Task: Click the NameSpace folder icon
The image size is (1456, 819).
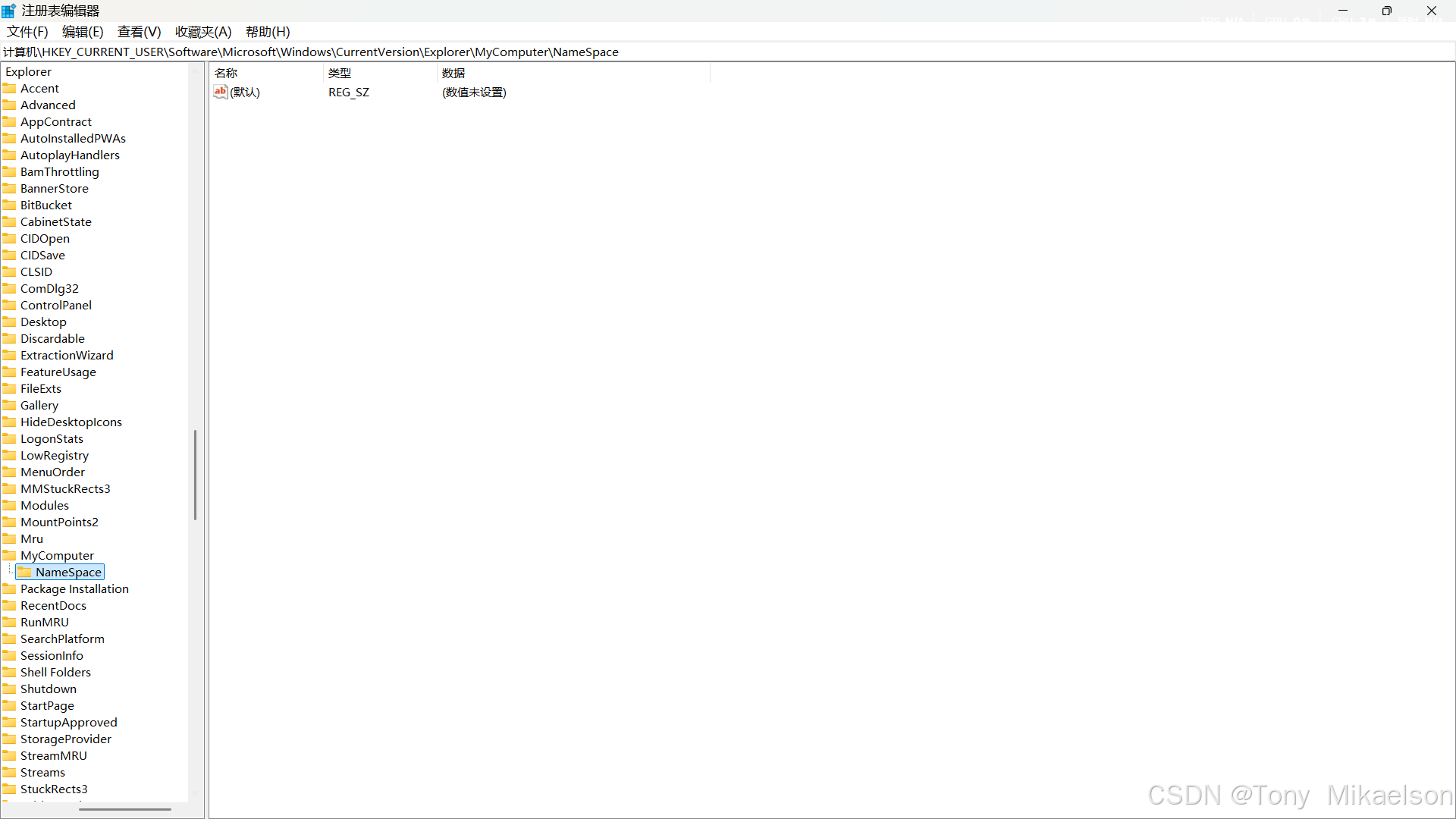Action: (25, 572)
